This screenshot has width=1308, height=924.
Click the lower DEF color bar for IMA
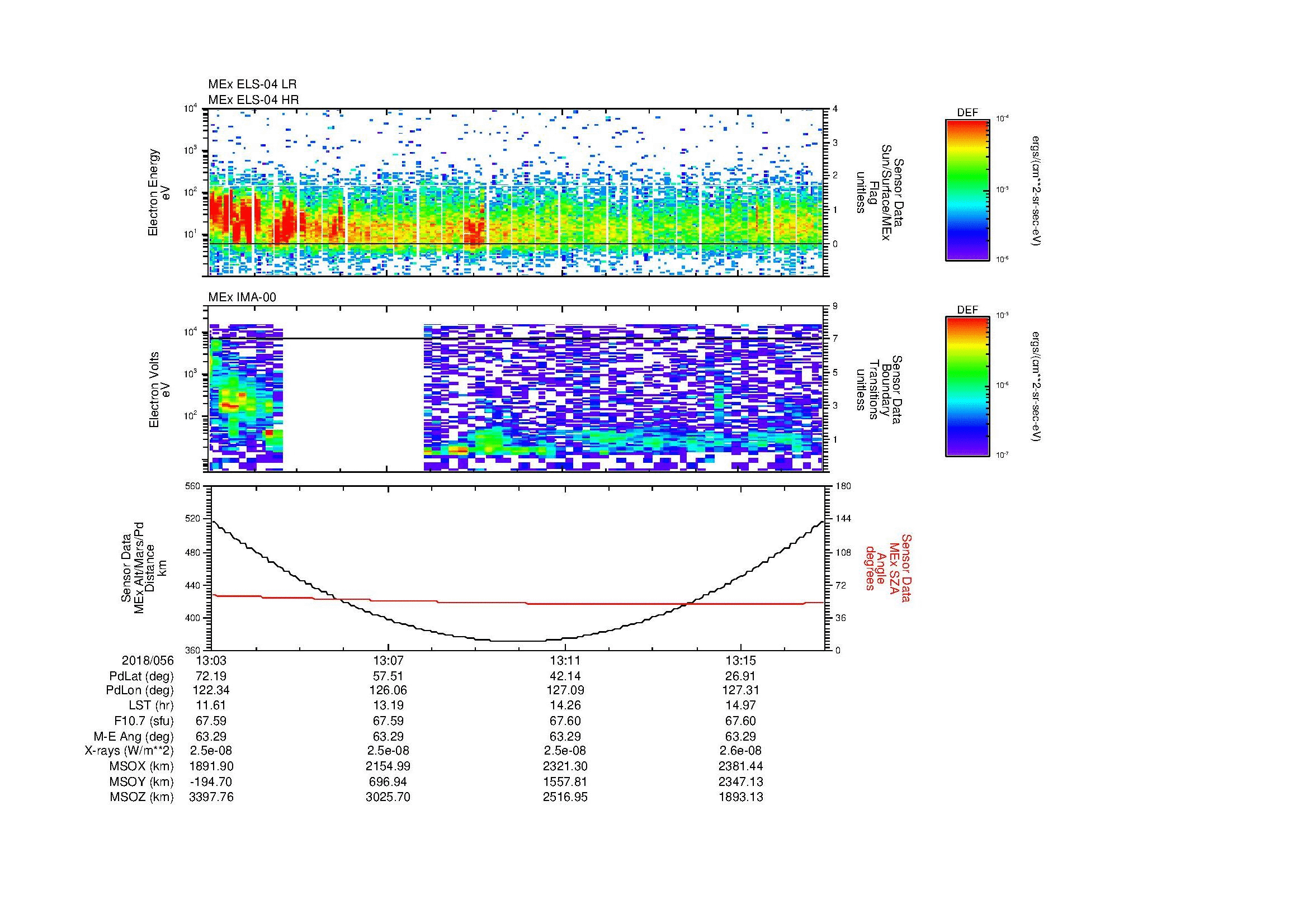pos(967,387)
